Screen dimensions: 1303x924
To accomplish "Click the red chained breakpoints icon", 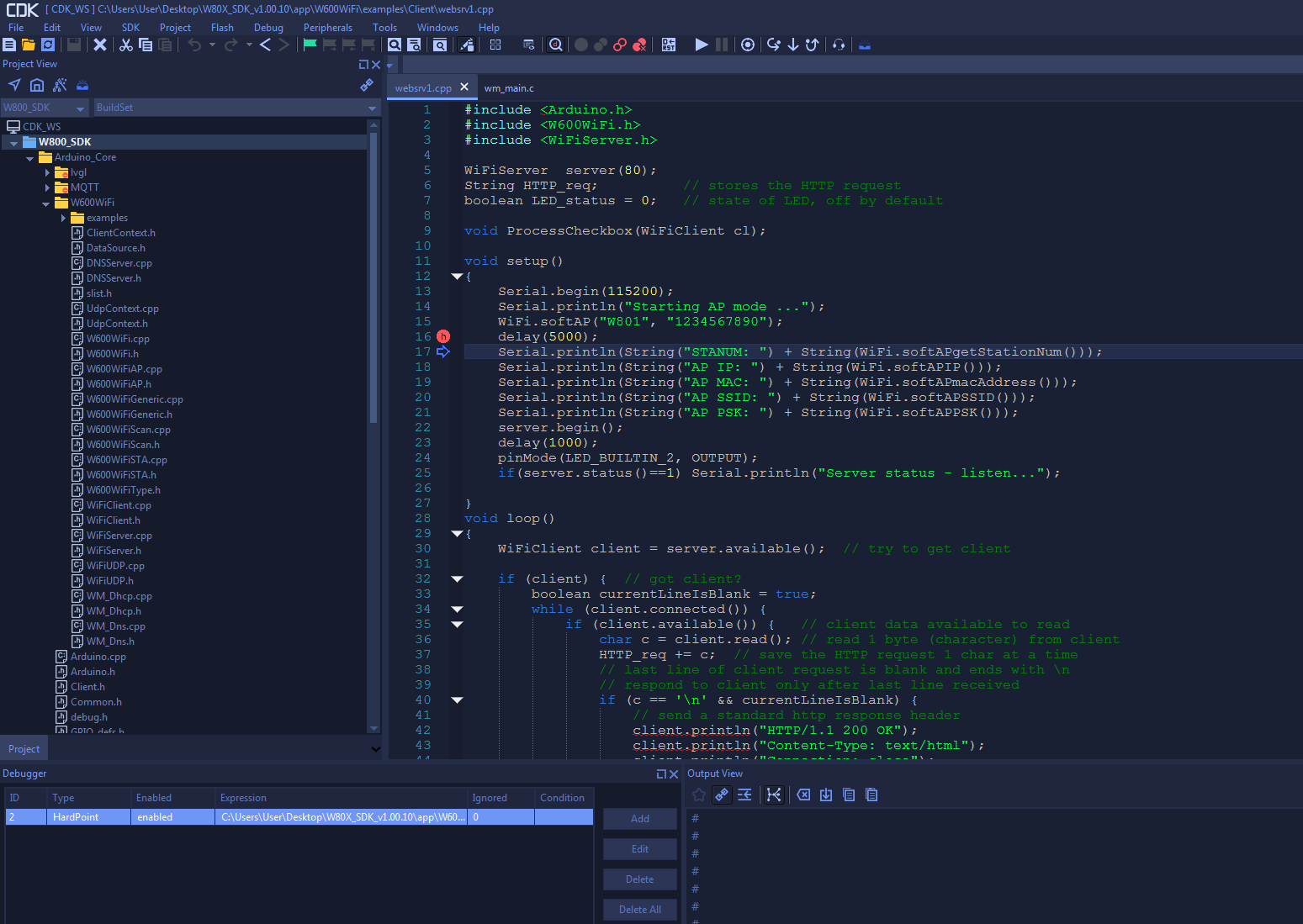I will tap(620, 45).
